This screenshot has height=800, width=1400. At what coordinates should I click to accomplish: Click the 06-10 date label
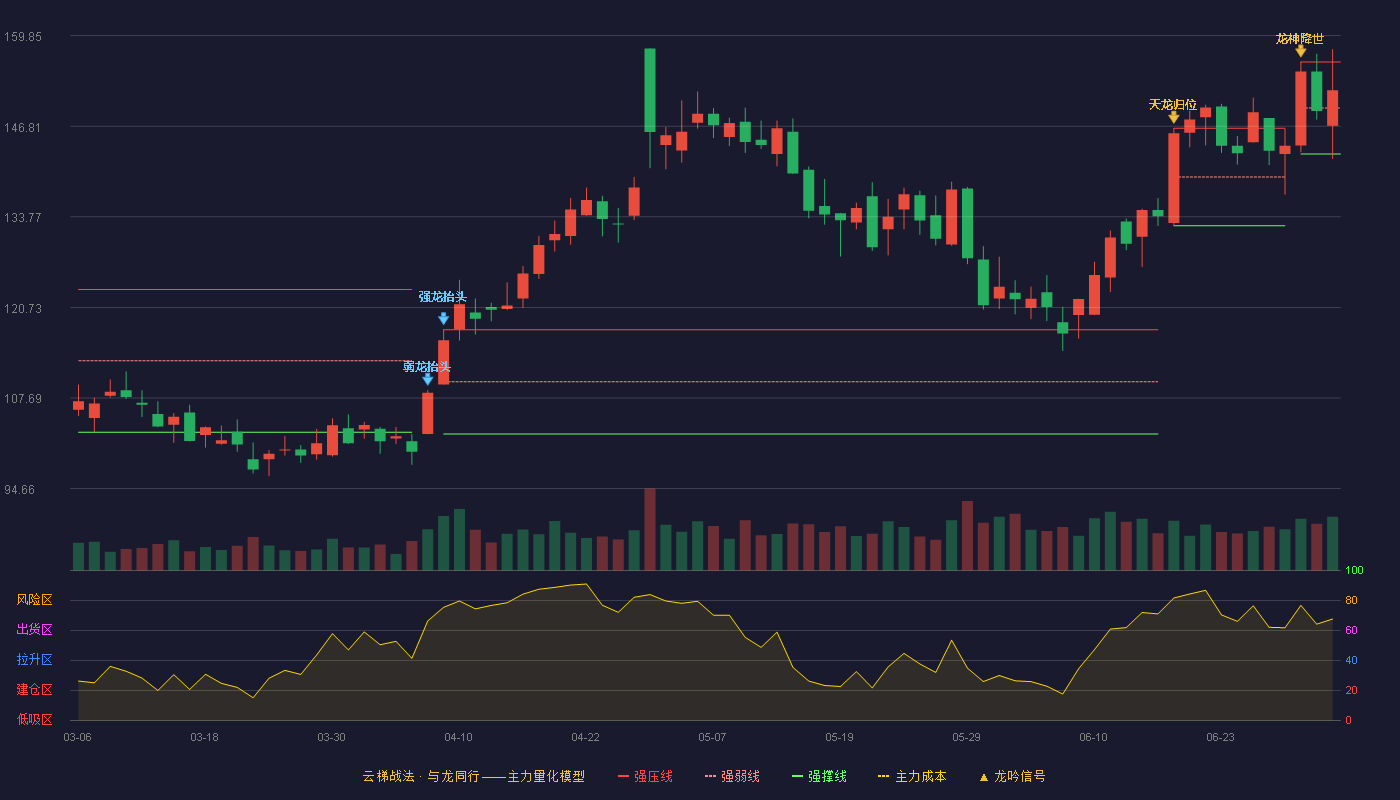1093,737
